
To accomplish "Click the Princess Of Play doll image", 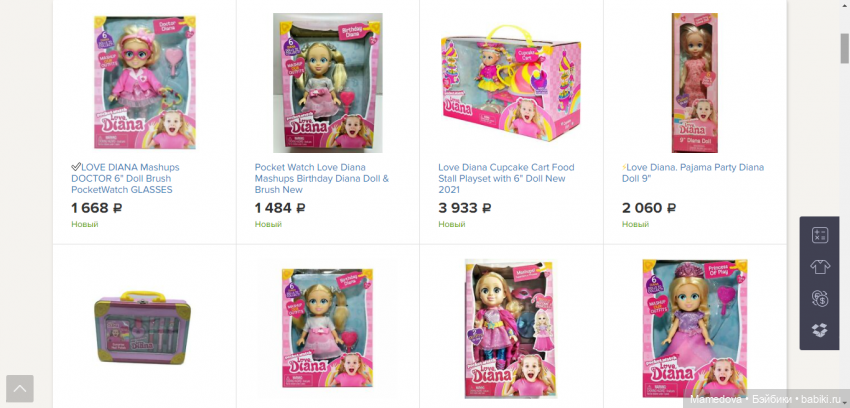I will click(x=695, y=328).
